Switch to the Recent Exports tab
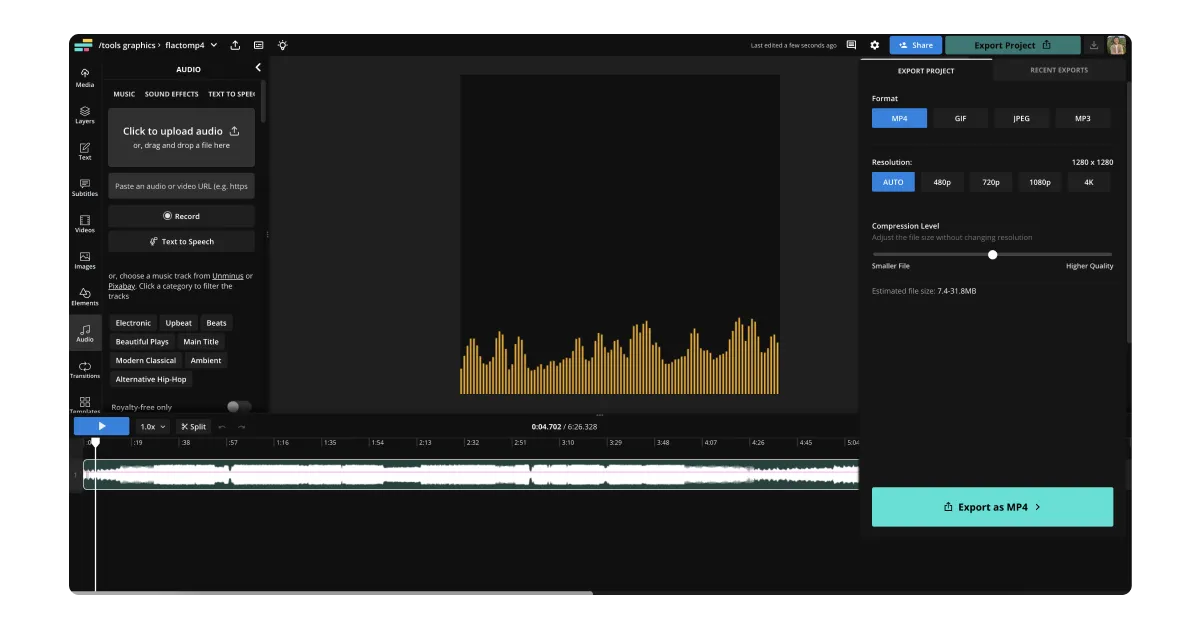Viewport: 1200px width, 630px height. pyautogui.click(x=1059, y=70)
